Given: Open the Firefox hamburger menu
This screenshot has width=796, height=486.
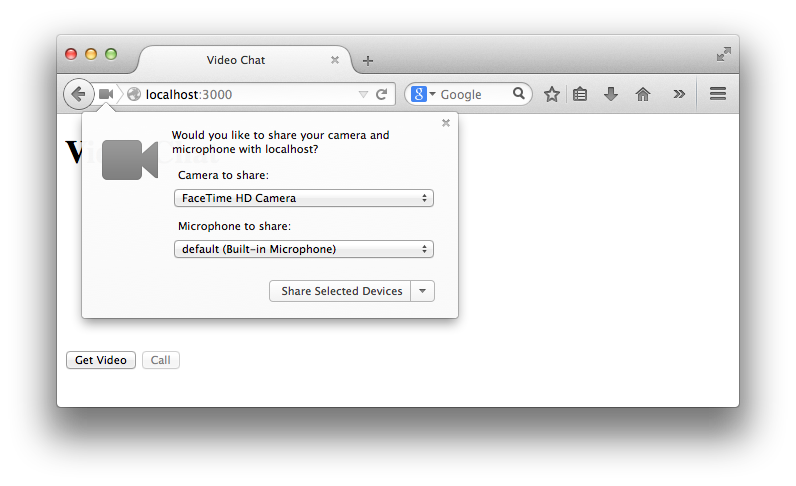Looking at the screenshot, I should click(717, 94).
